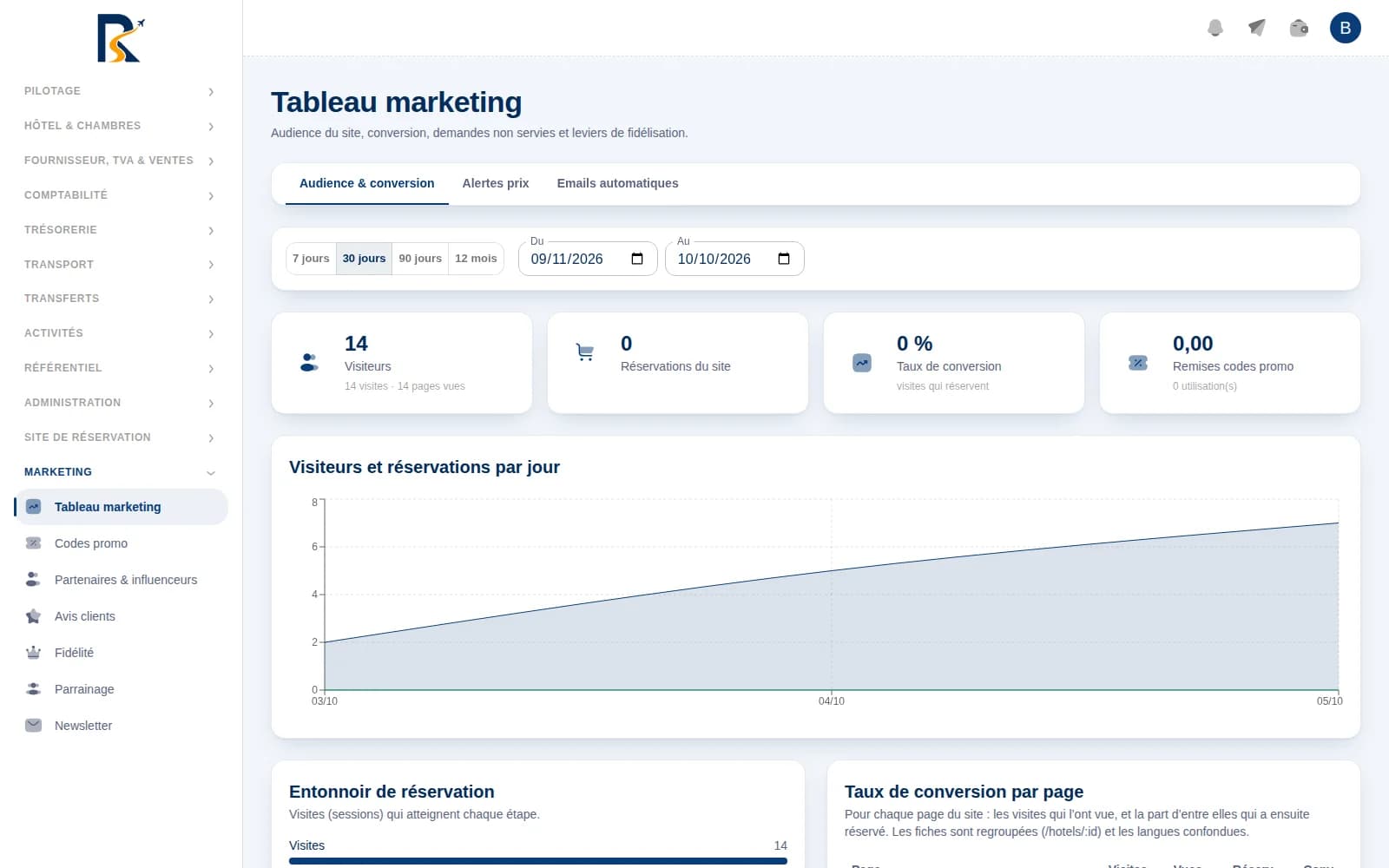The image size is (1389, 868).
Task: Open the user avatar B menu
Action: point(1345,28)
